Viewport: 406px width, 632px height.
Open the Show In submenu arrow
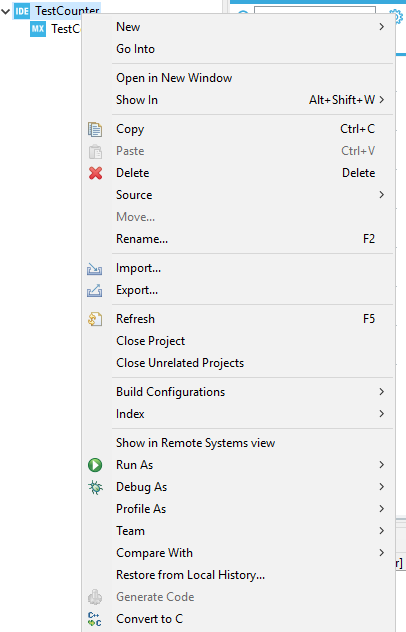[381, 100]
